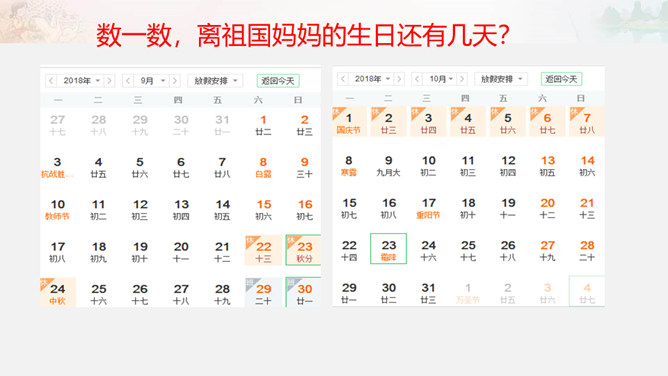Image resolution: width=668 pixels, height=376 pixels.
Task: Open the 2018年 dropdown in September calendar
Action: point(81,80)
